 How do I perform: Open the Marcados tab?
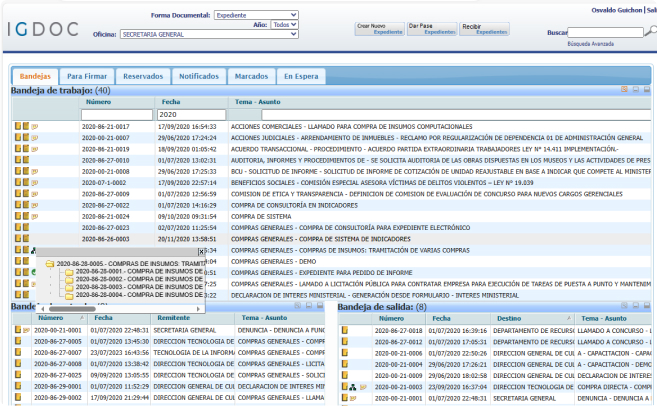click(x=251, y=76)
